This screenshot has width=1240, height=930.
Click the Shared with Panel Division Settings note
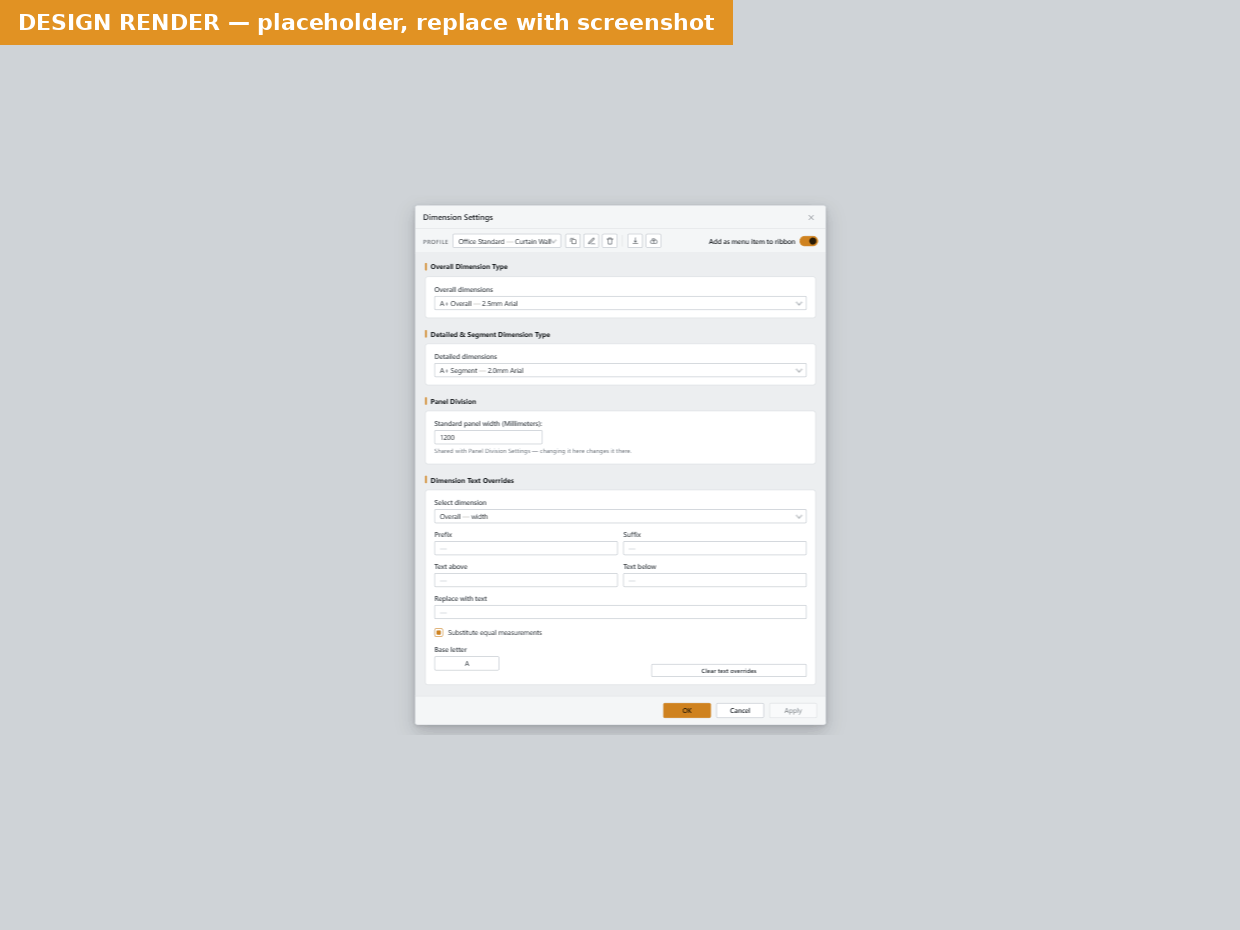(x=533, y=451)
